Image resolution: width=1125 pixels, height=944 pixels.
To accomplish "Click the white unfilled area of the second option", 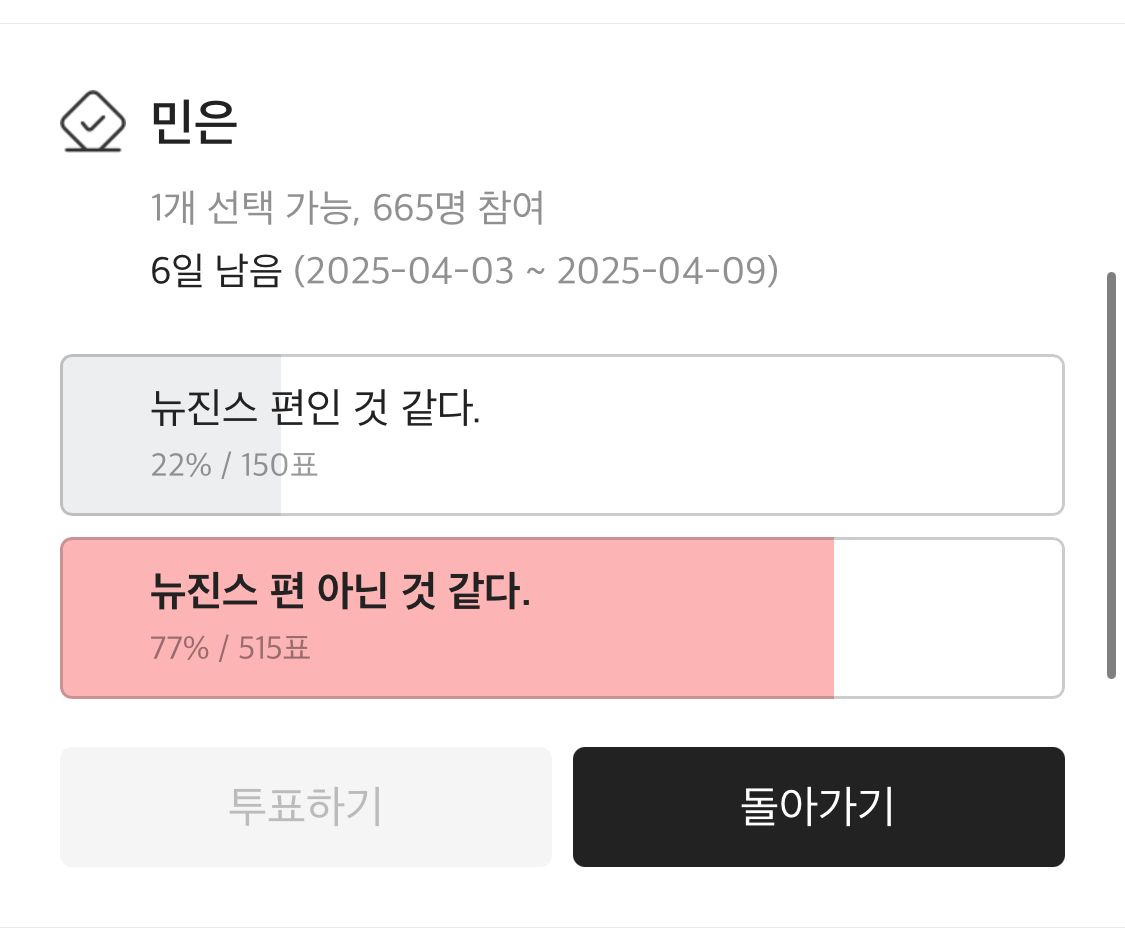I will coord(946,618).
